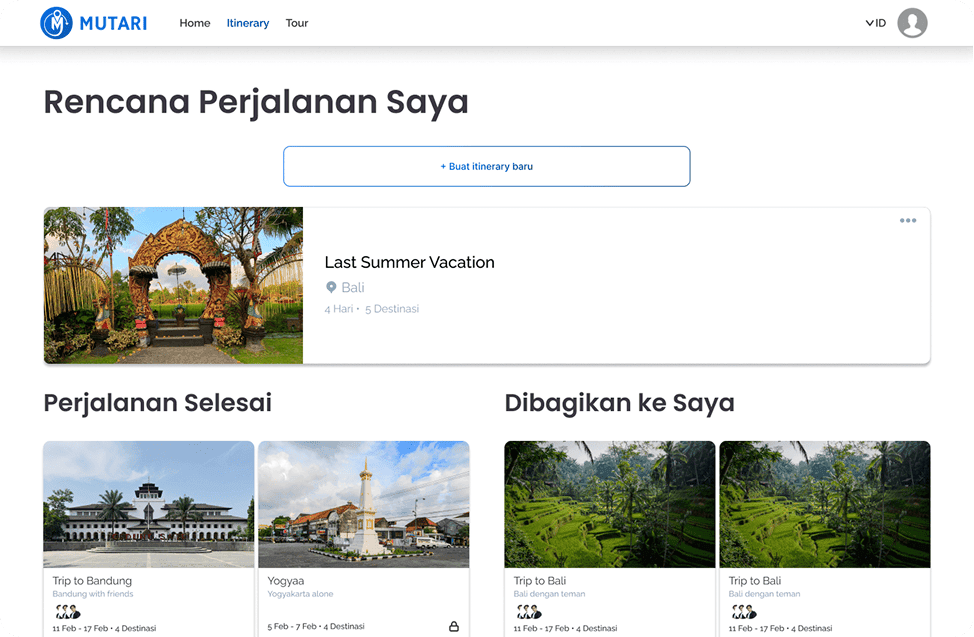This screenshot has width=974, height=637.
Task: Open the options menu on Last Summer Vacation
Action: coord(908,220)
